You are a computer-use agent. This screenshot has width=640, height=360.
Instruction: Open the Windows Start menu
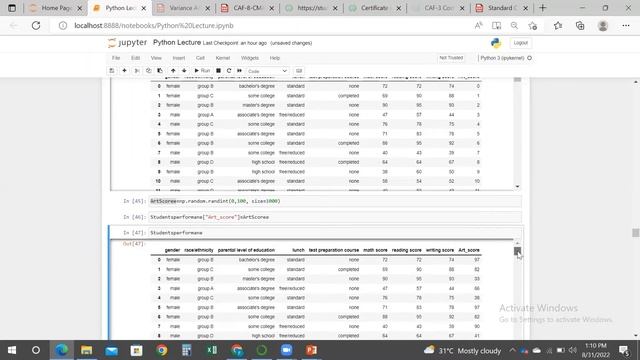click(12, 350)
